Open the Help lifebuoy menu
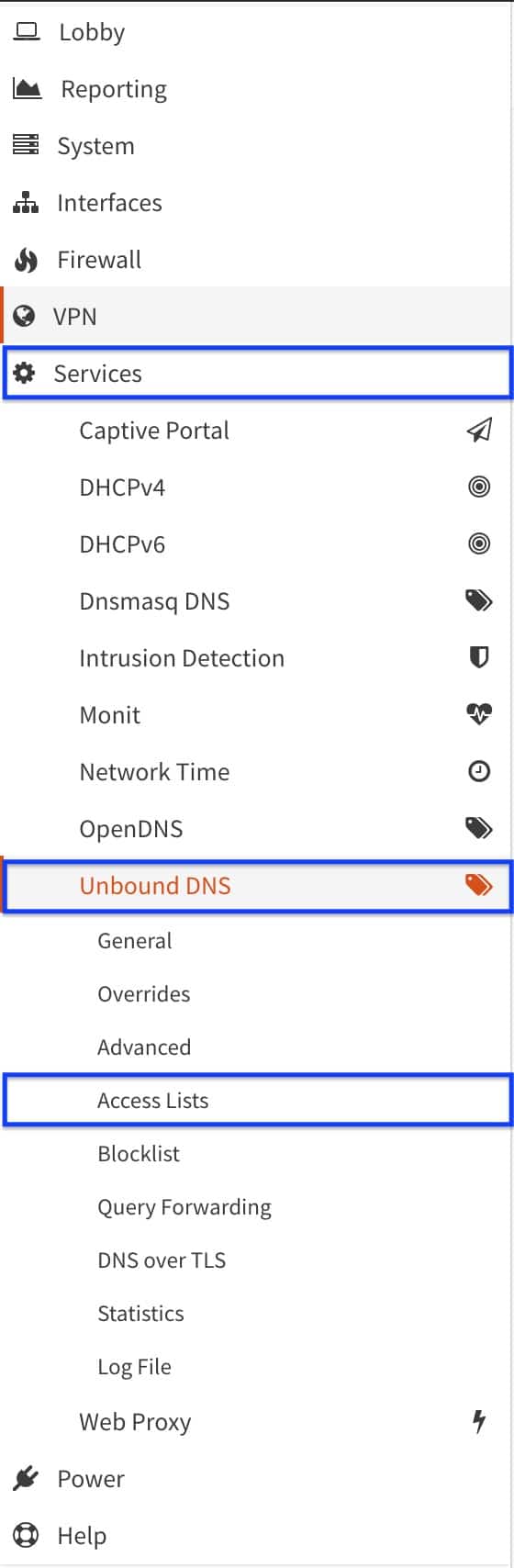The width and height of the screenshot is (514, 1568). (257, 1535)
